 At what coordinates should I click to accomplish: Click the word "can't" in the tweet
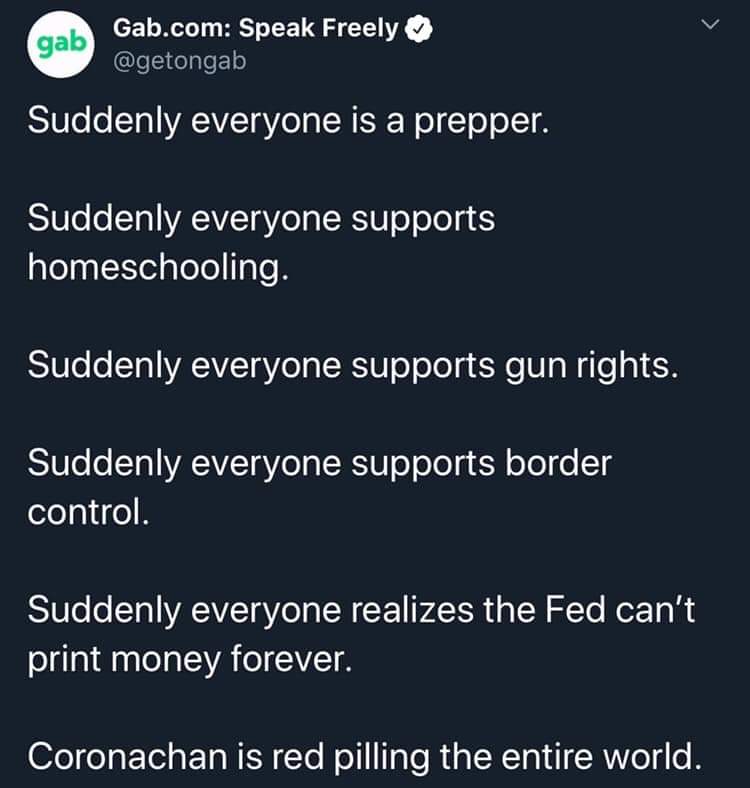click(x=655, y=609)
